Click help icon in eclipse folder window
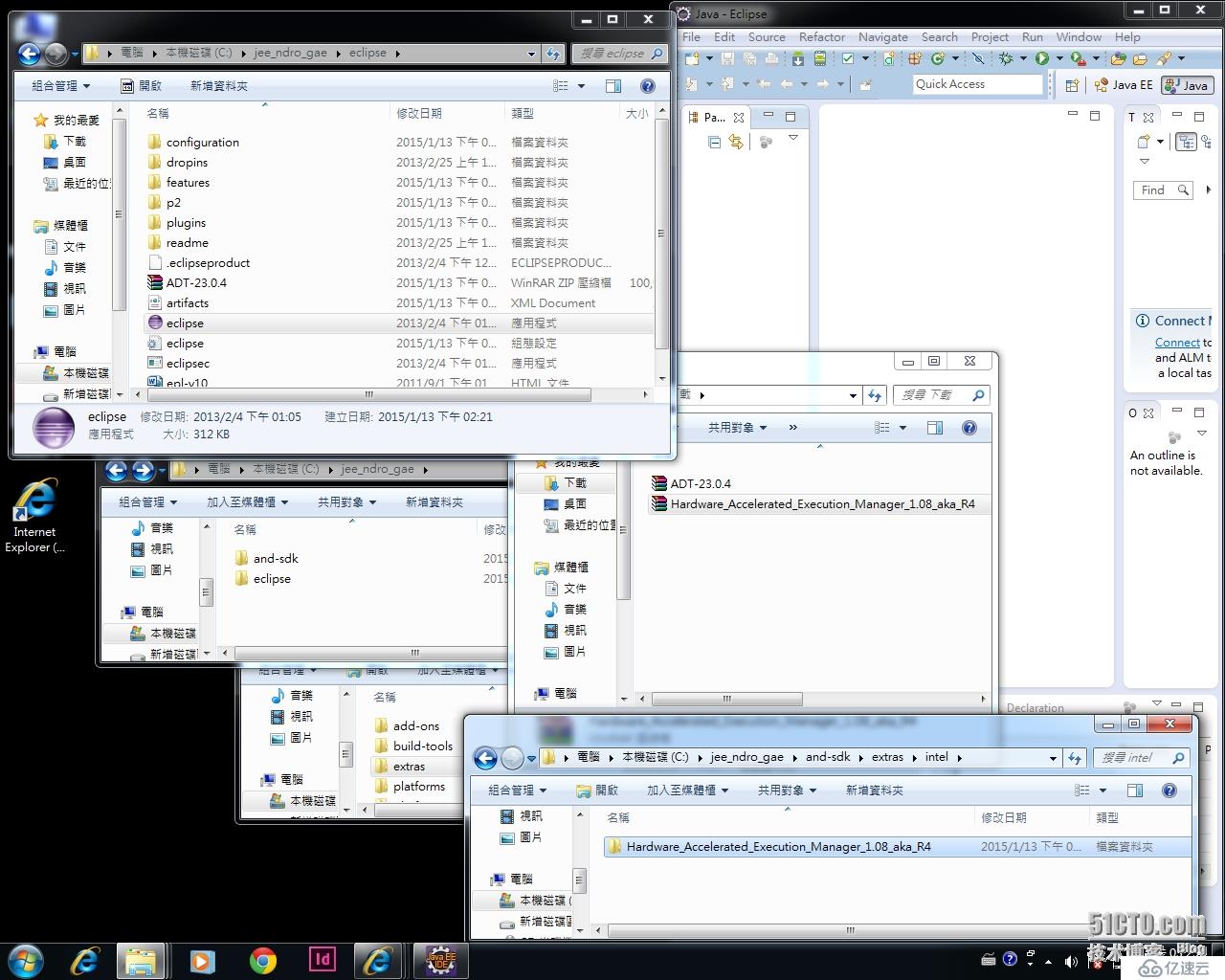 [648, 86]
